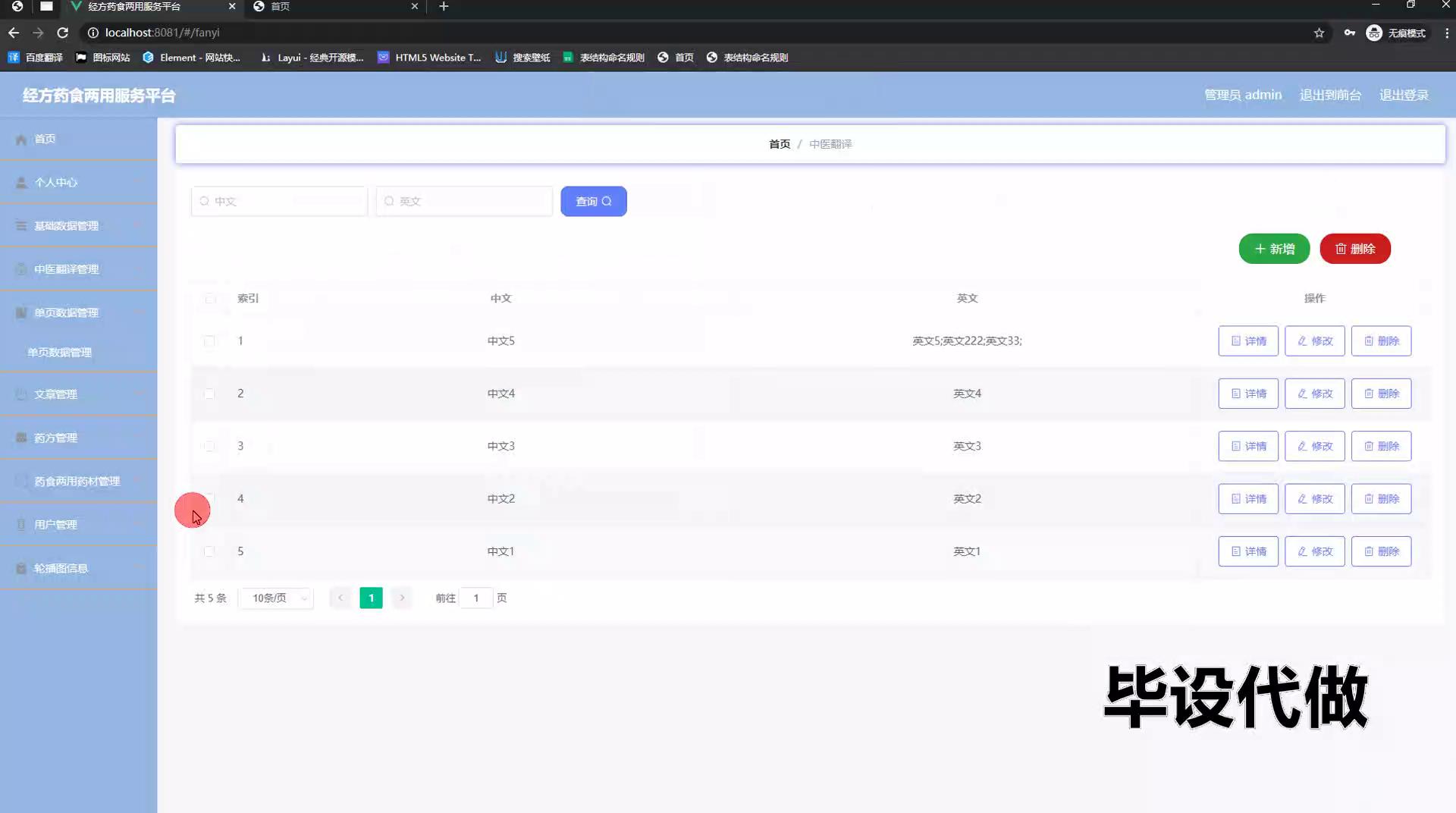Select the 单页数据管理 submenu item

[60, 353]
